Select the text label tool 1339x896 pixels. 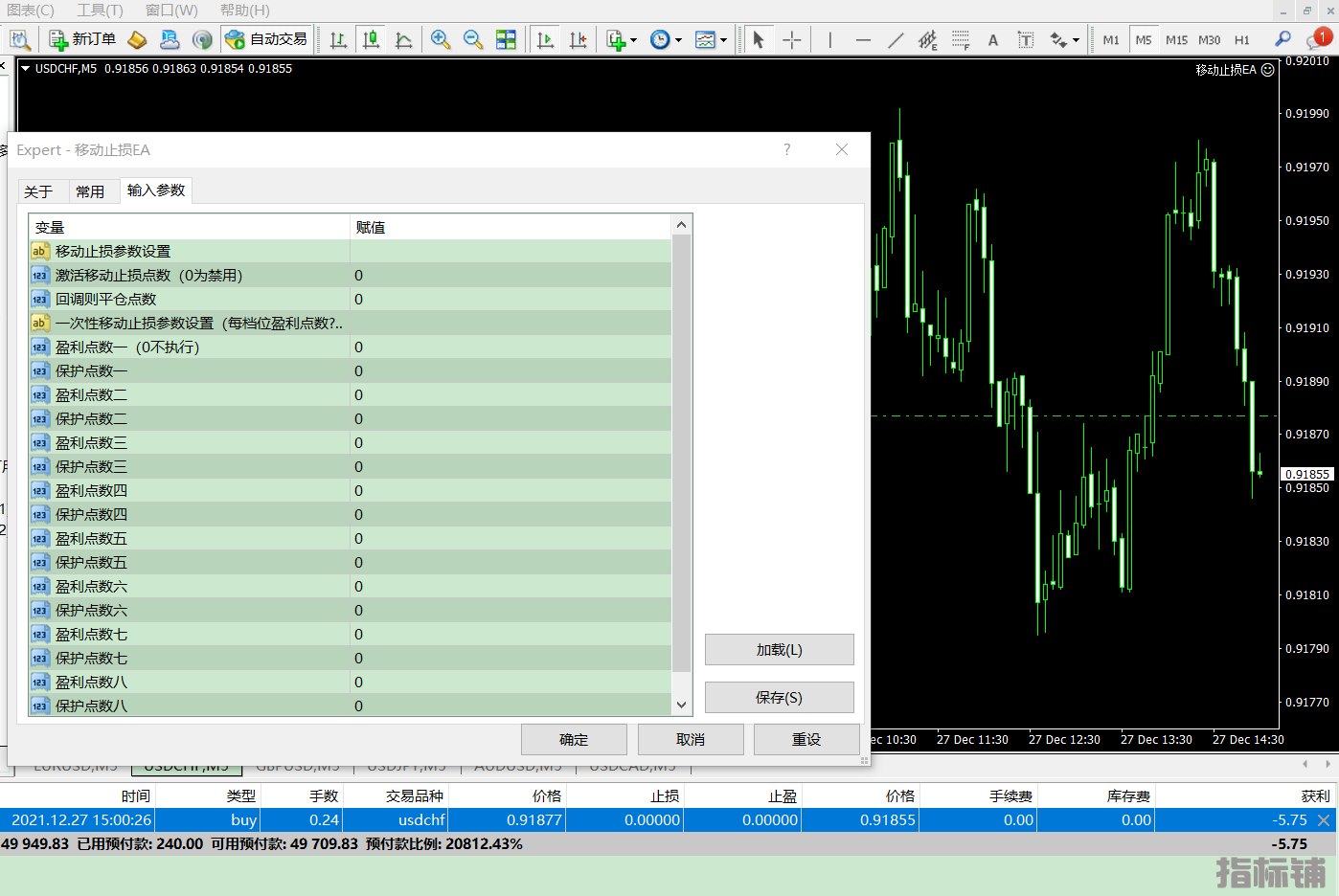(1026, 39)
